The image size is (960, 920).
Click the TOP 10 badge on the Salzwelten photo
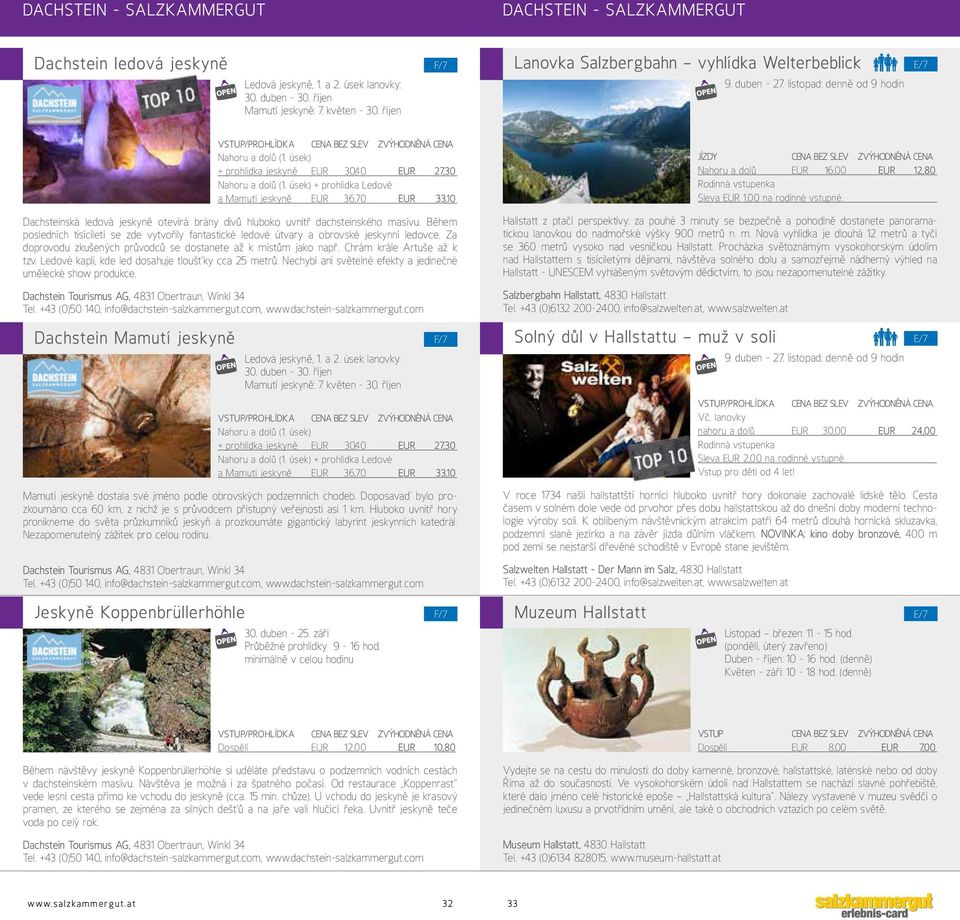(661, 457)
